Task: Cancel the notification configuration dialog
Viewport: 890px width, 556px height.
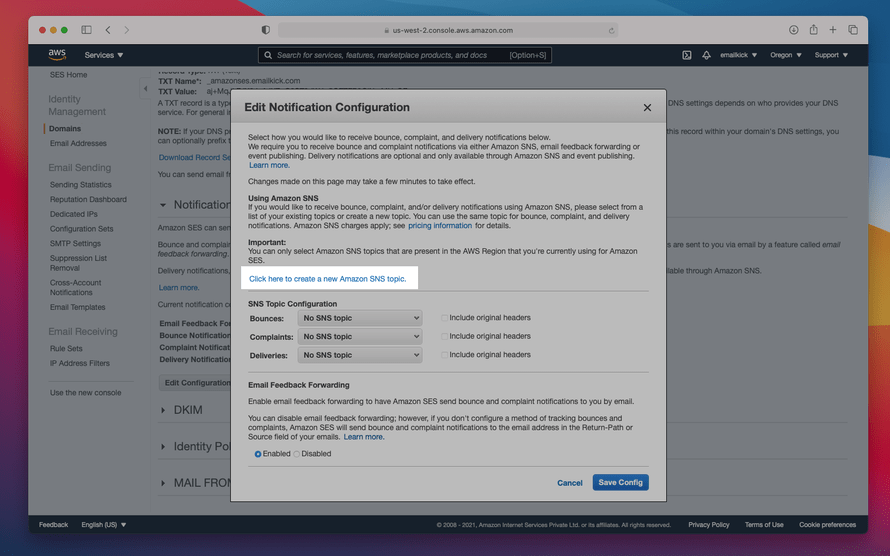Action: click(569, 483)
